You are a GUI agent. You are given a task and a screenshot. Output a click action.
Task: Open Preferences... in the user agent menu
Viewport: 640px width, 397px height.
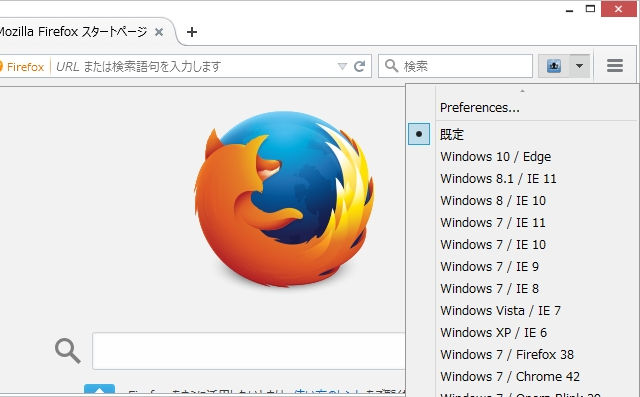click(479, 108)
